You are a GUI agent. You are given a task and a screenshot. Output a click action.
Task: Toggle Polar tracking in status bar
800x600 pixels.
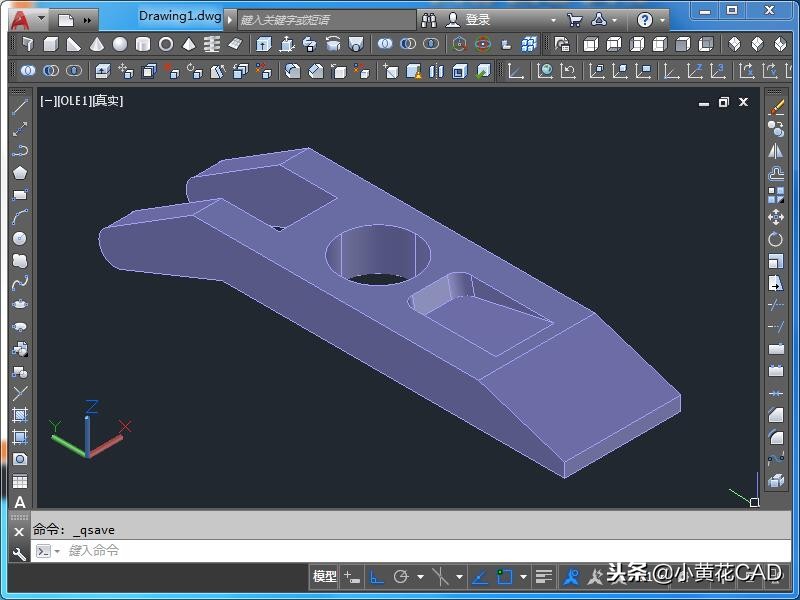coord(401,577)
